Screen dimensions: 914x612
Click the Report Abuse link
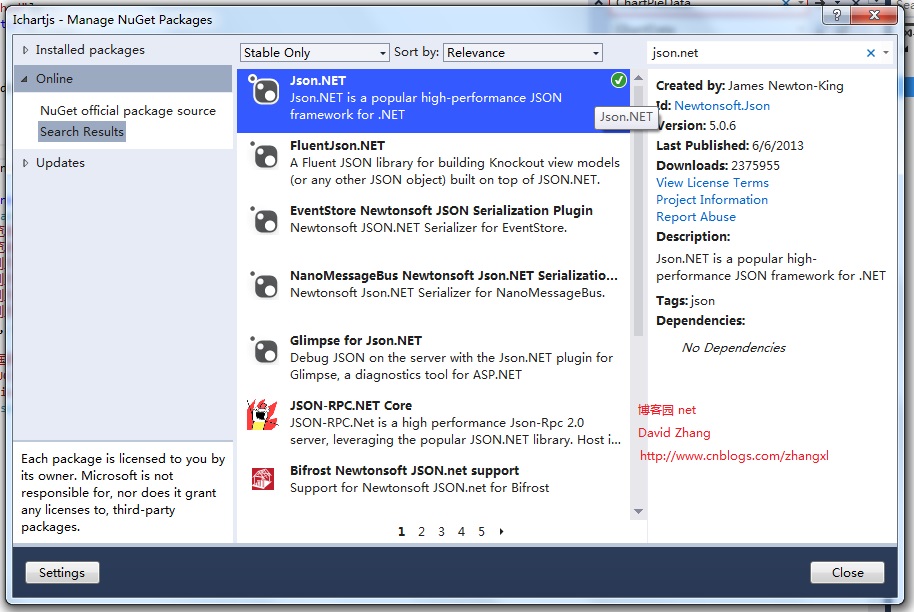696,217
